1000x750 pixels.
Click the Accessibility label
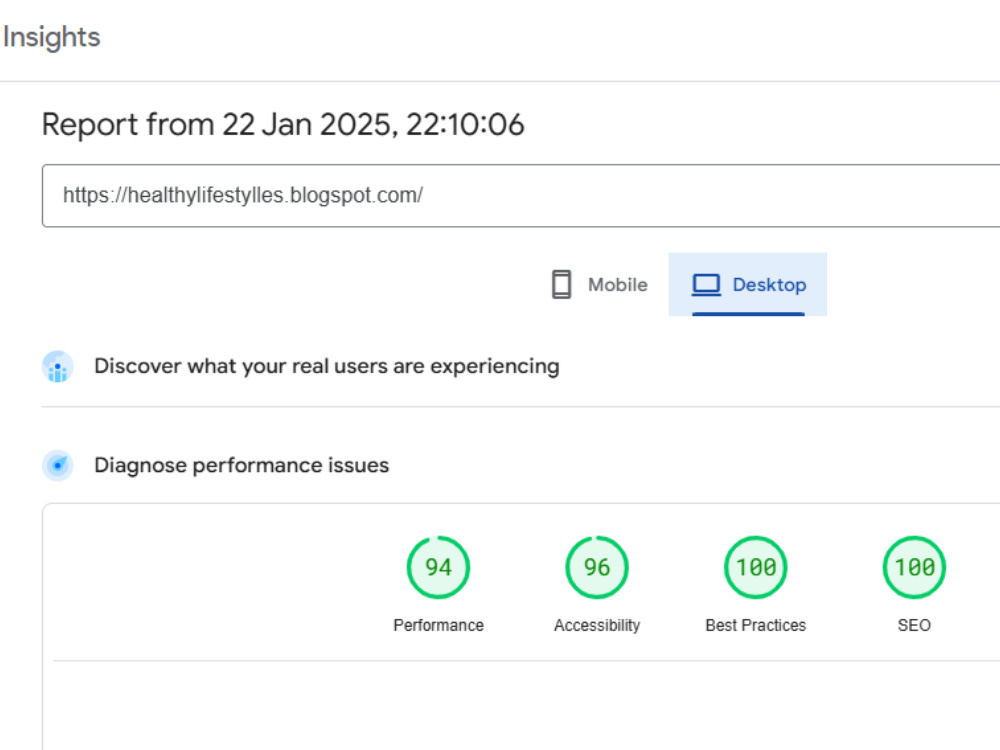pyautogui.click(x=597, y=626)
